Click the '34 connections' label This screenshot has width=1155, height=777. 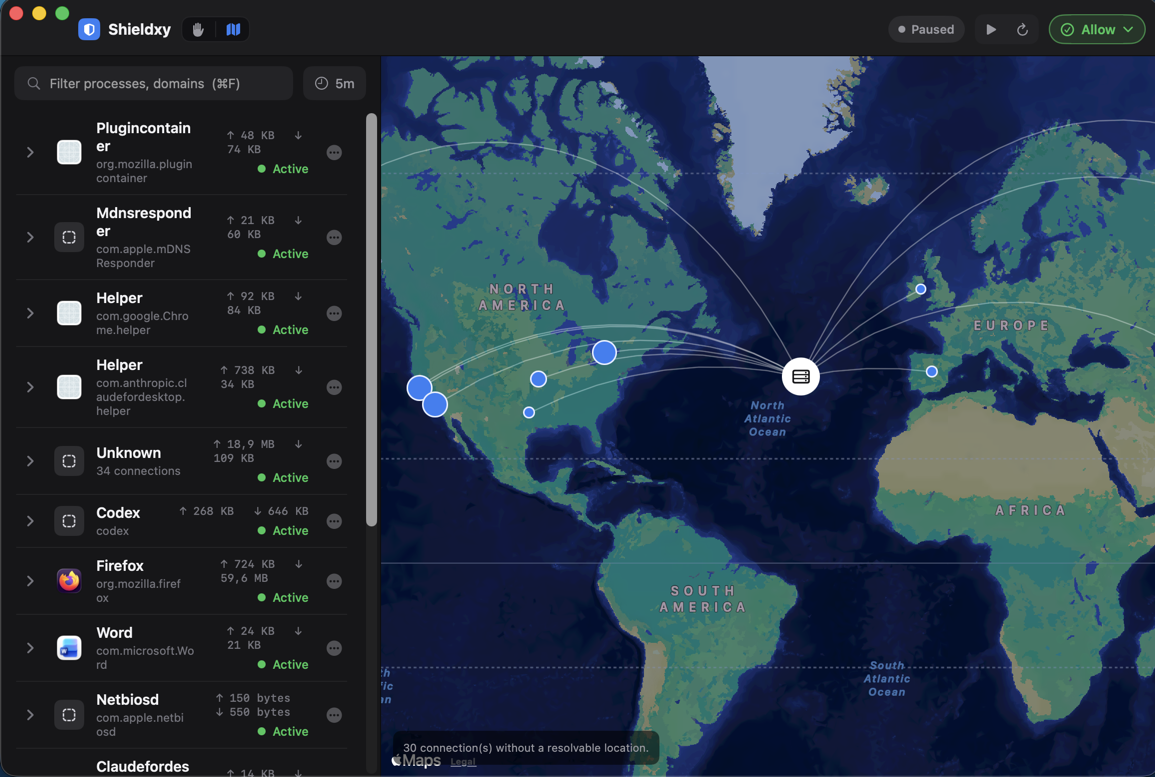pos(138,471)
